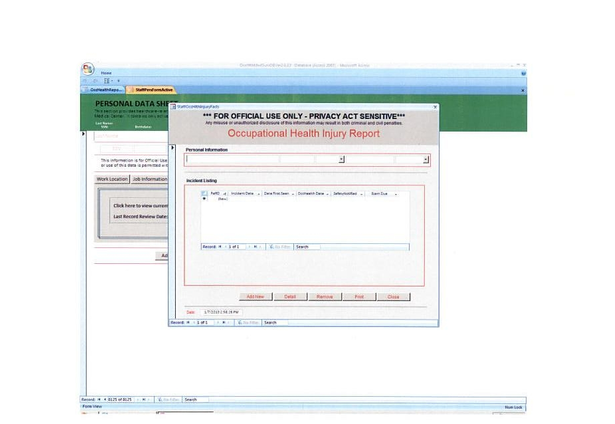Open SafetyNotified column dropdown
Image resolution: width=615 pixels, height=424 pixels.
point(361,194)
